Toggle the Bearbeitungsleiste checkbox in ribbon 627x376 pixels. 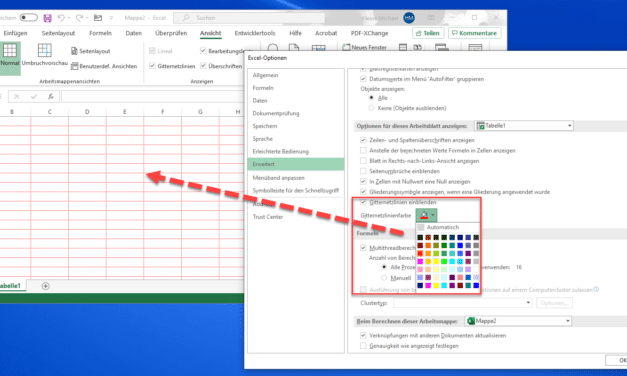tap(203, 51)
